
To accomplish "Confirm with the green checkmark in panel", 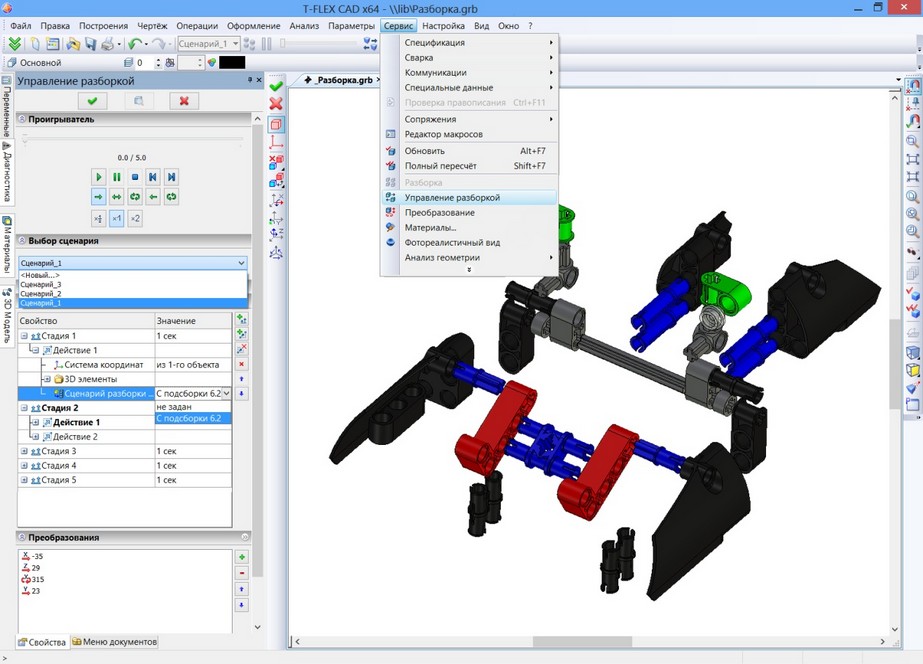I will coord(92,101).
